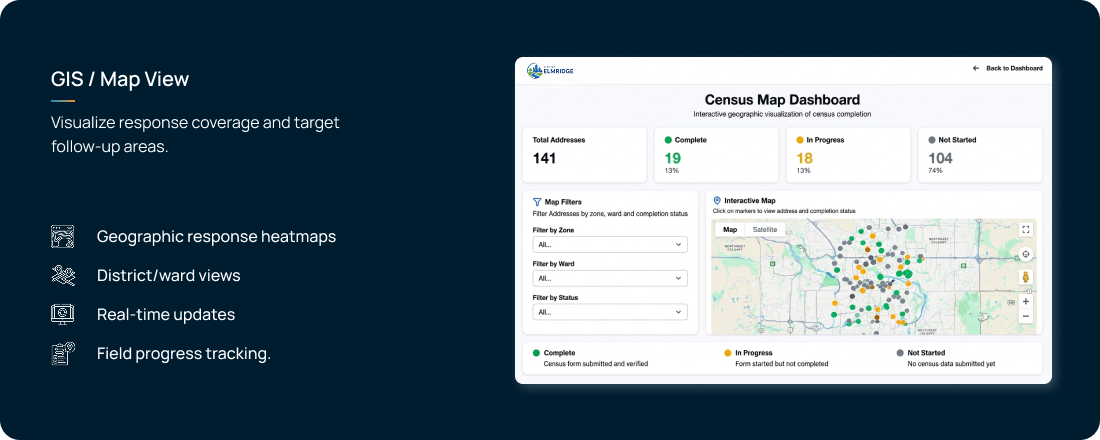Select the In Progress 18 stat card
Image resolution: width=1100 pixels, height=440 pixels.
(848, 155)
